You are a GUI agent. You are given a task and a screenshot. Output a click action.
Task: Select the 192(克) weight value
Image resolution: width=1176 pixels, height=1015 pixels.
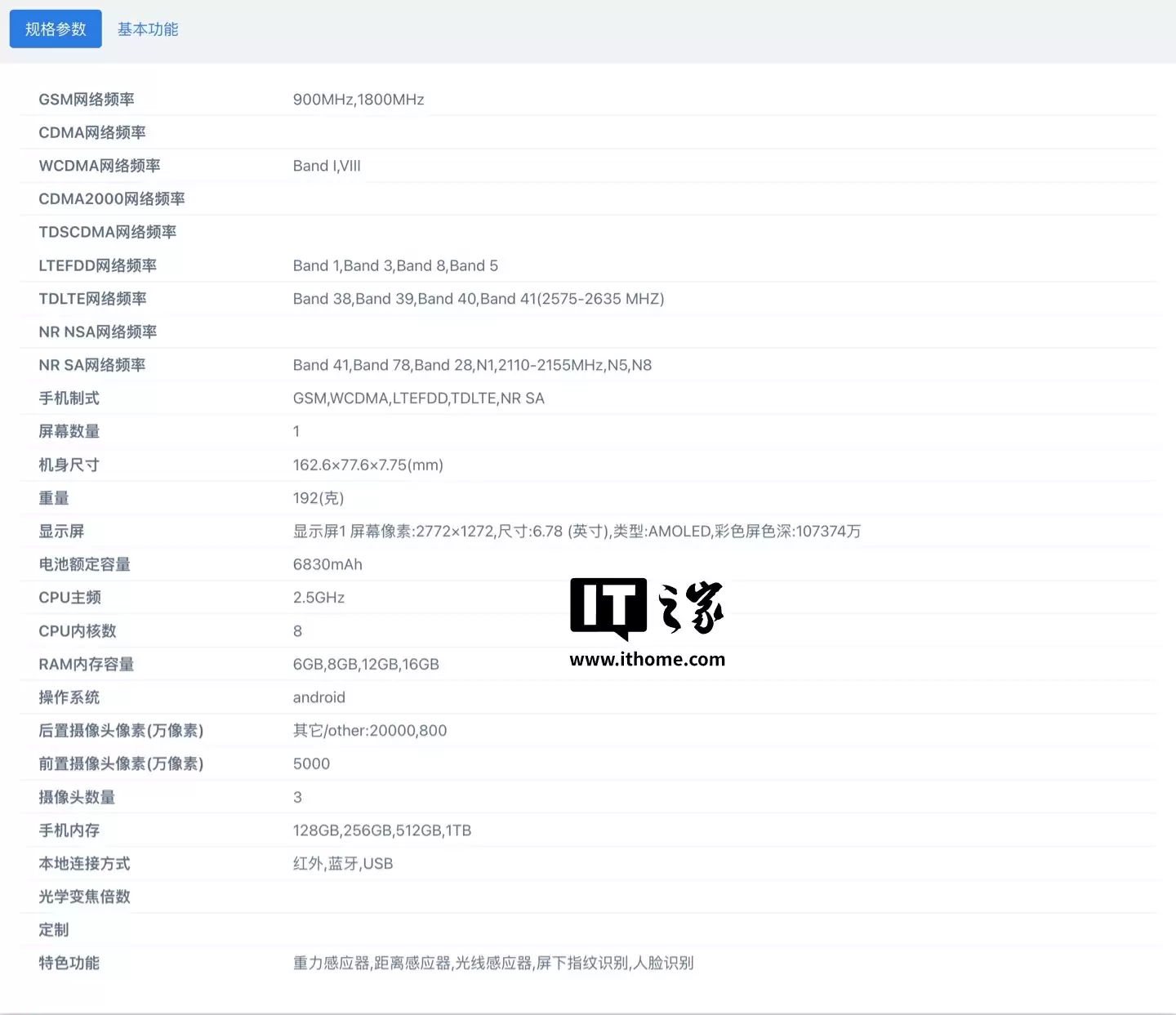(x=318, y=497)
